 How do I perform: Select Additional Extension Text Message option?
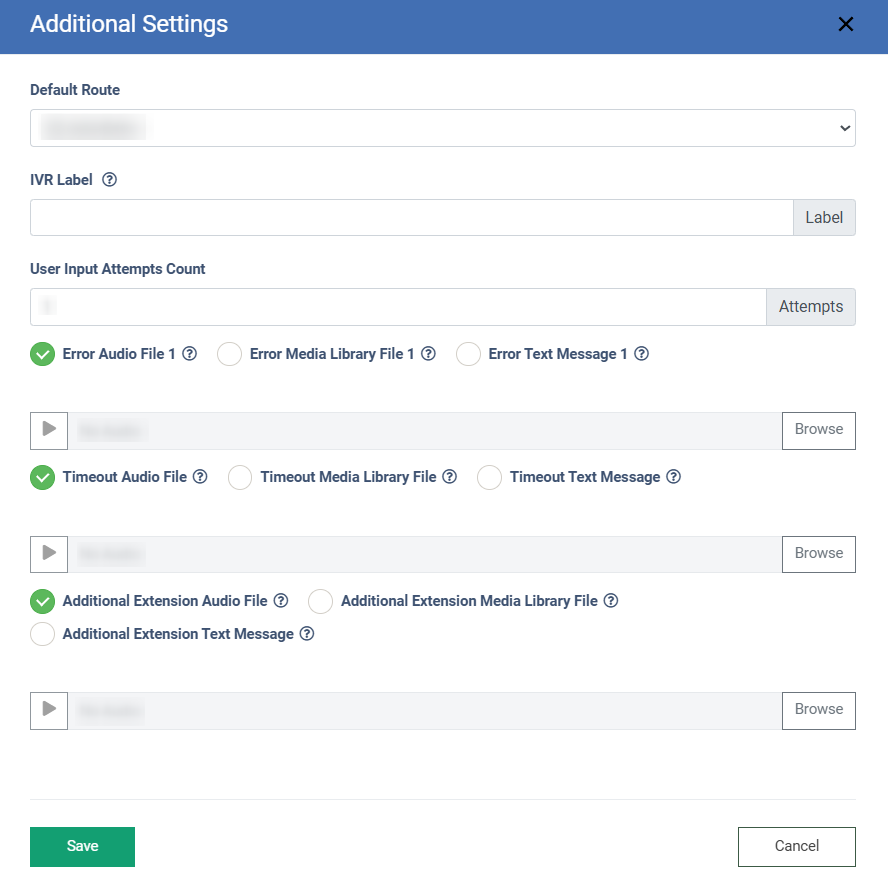(x=43, y=635)
